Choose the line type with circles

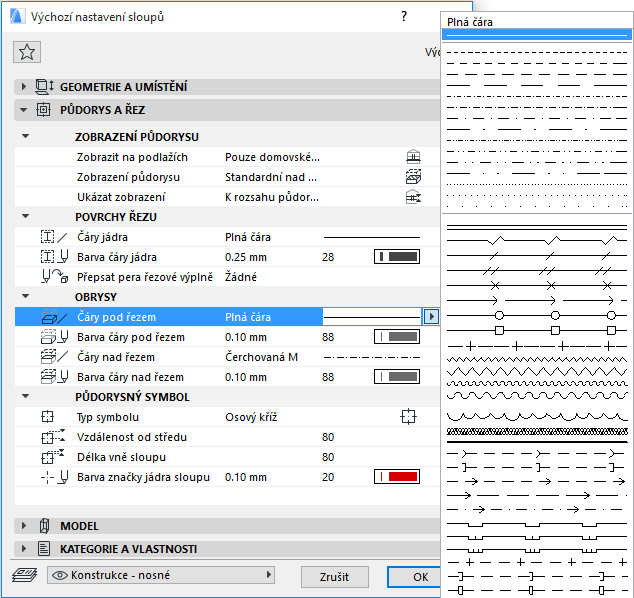point(537,315)
